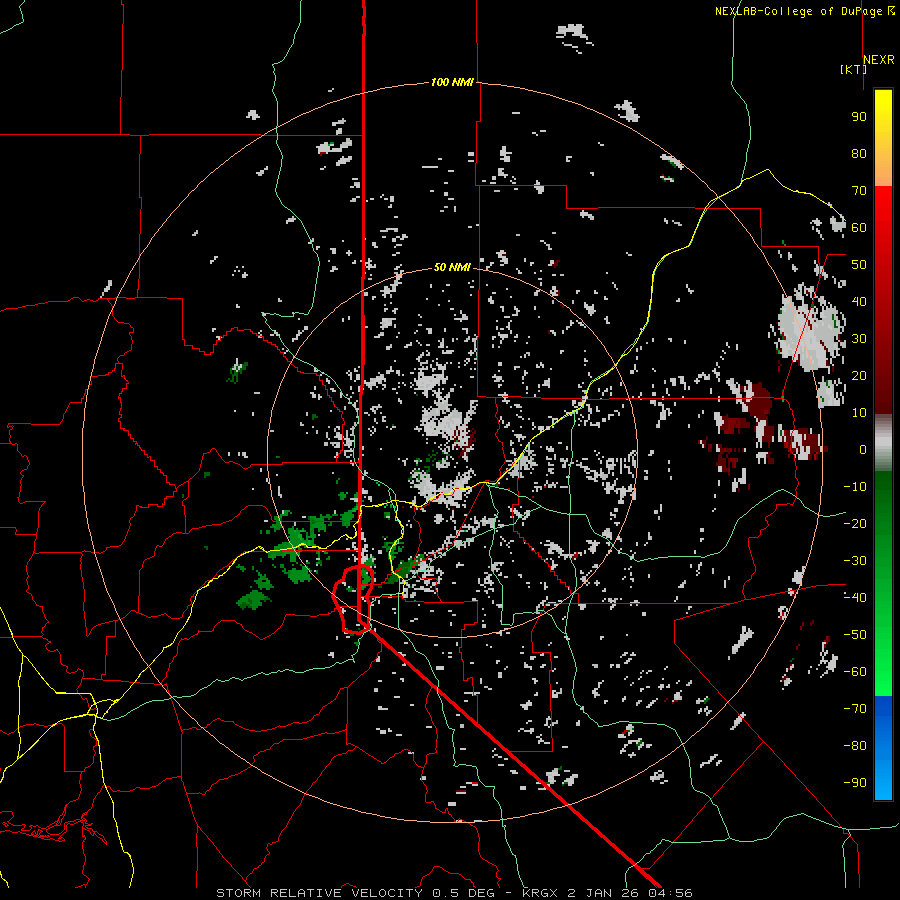This screenshot has width=900, height=900.
Task: Click the positive 50 value on the velocity scale
Action: click(859, 265)
